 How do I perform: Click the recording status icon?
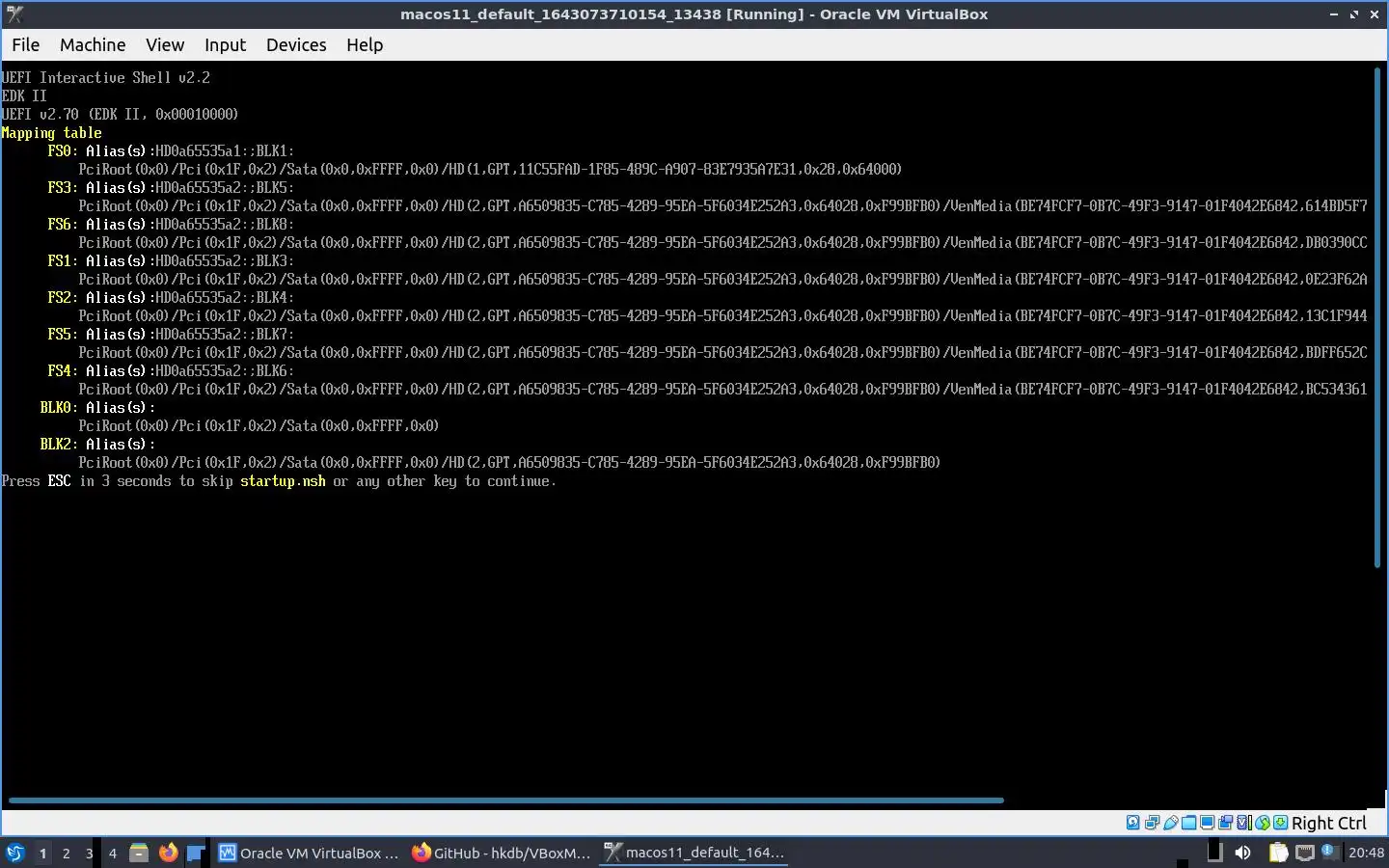click(x=1225, y=823)
